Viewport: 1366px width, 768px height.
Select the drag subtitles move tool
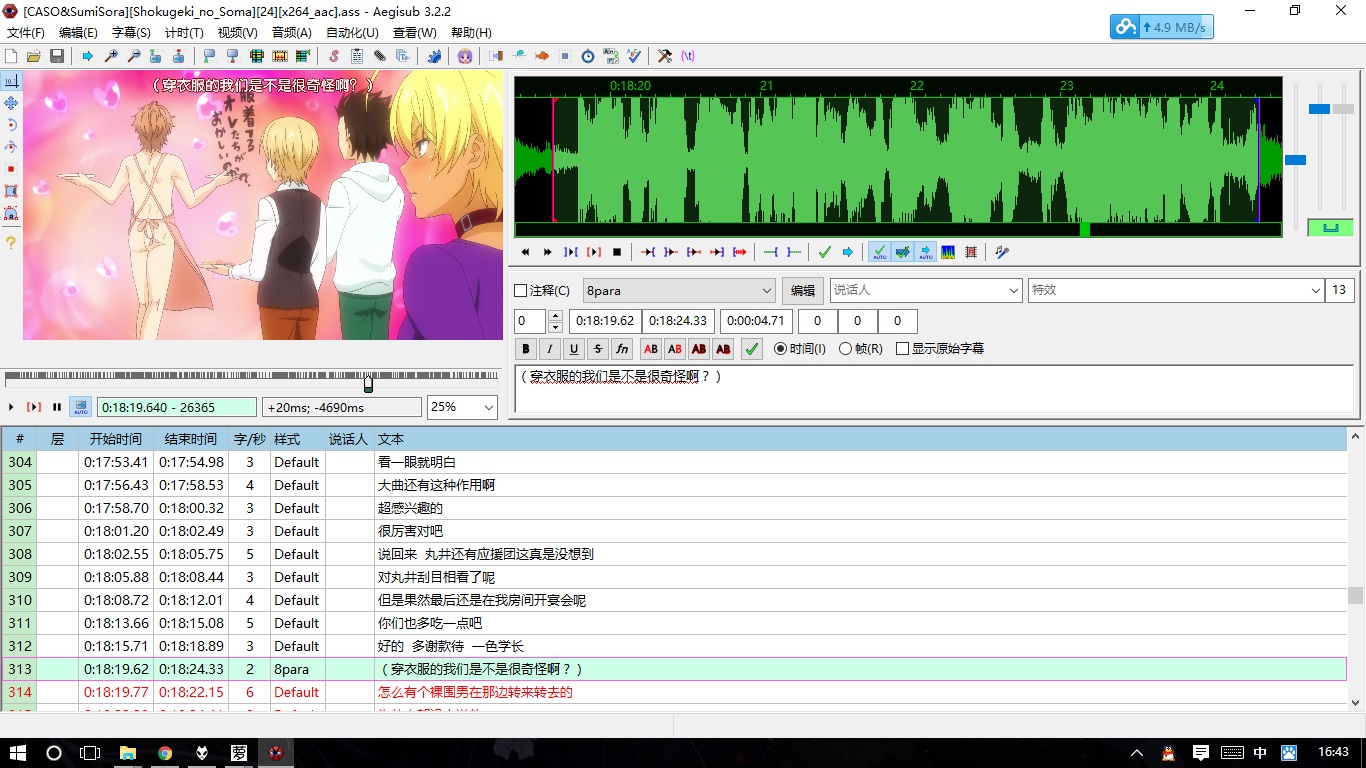coord(11,103)
